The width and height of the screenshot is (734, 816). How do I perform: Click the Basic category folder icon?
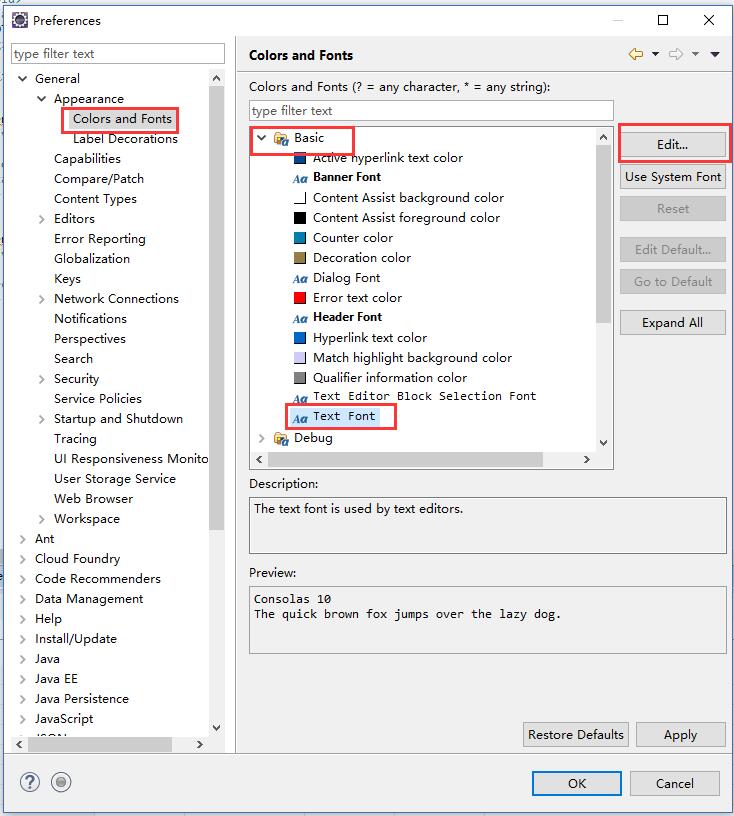281,138
